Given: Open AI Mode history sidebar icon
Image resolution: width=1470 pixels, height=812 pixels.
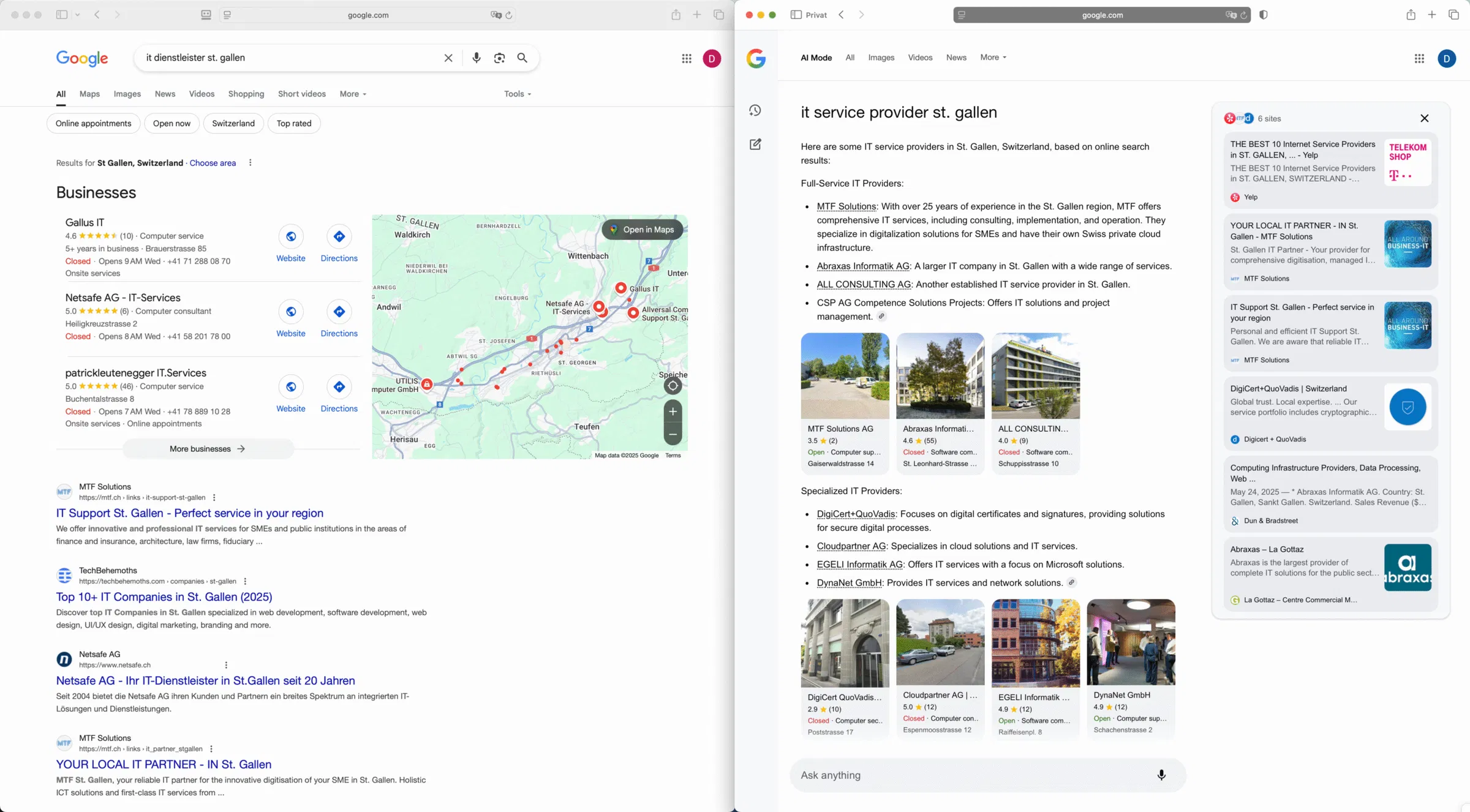Looking at the screenshot, I should pyautogui.click(x=755, y=110).
